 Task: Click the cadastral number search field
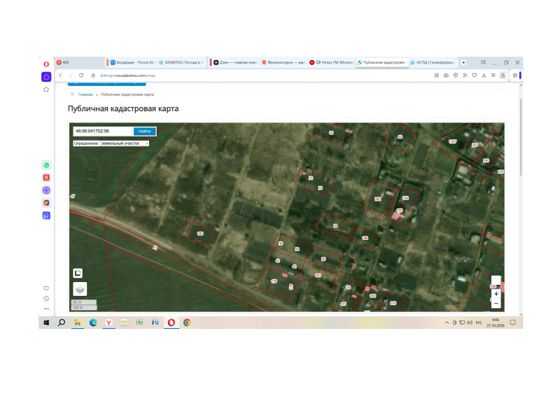[x=104, y=131]
